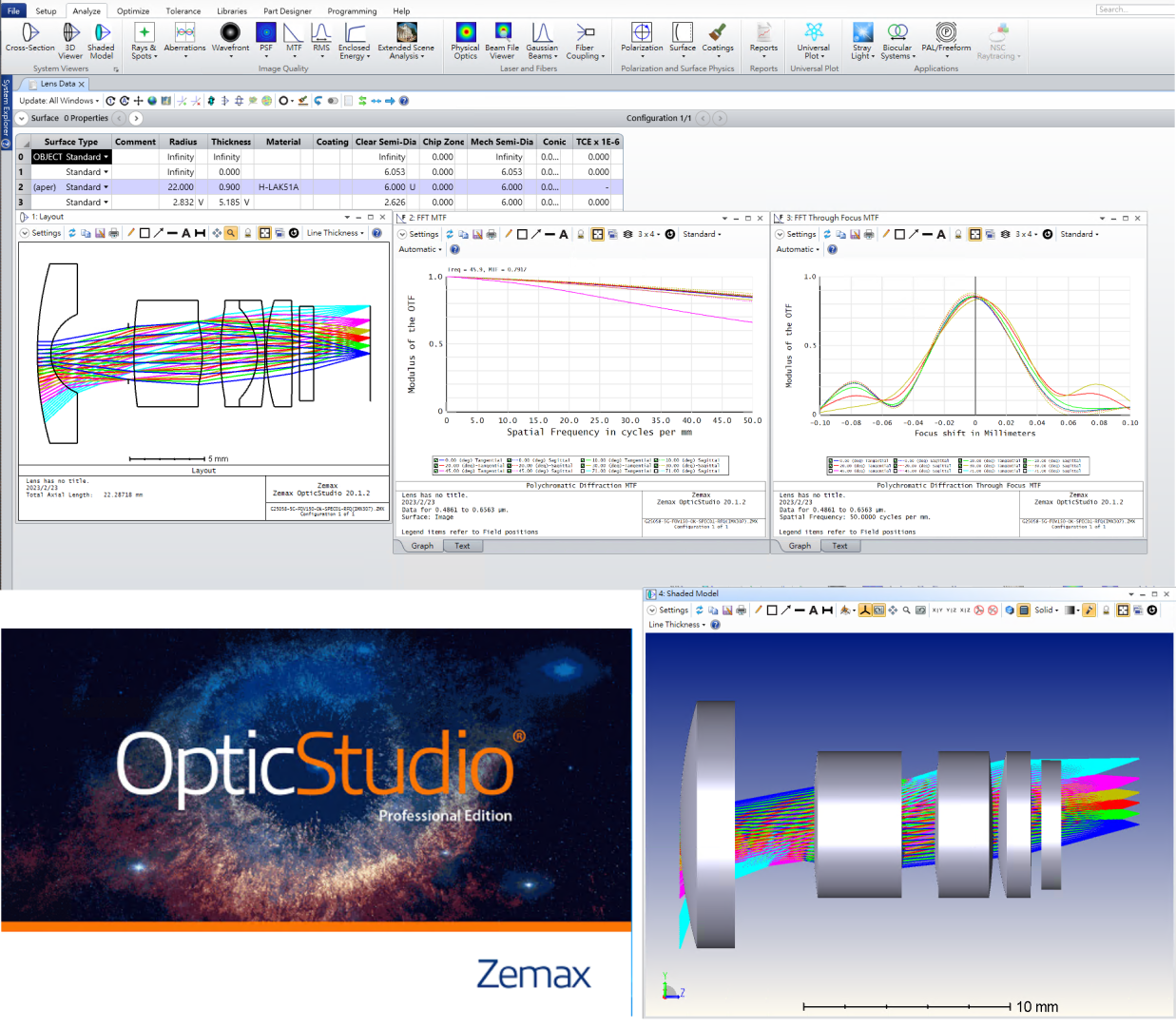Image resolution: width=1176 pixels, height=1027 pixels.
Task: Click the help icon in Lens Data toolbar
Action: 404,100
